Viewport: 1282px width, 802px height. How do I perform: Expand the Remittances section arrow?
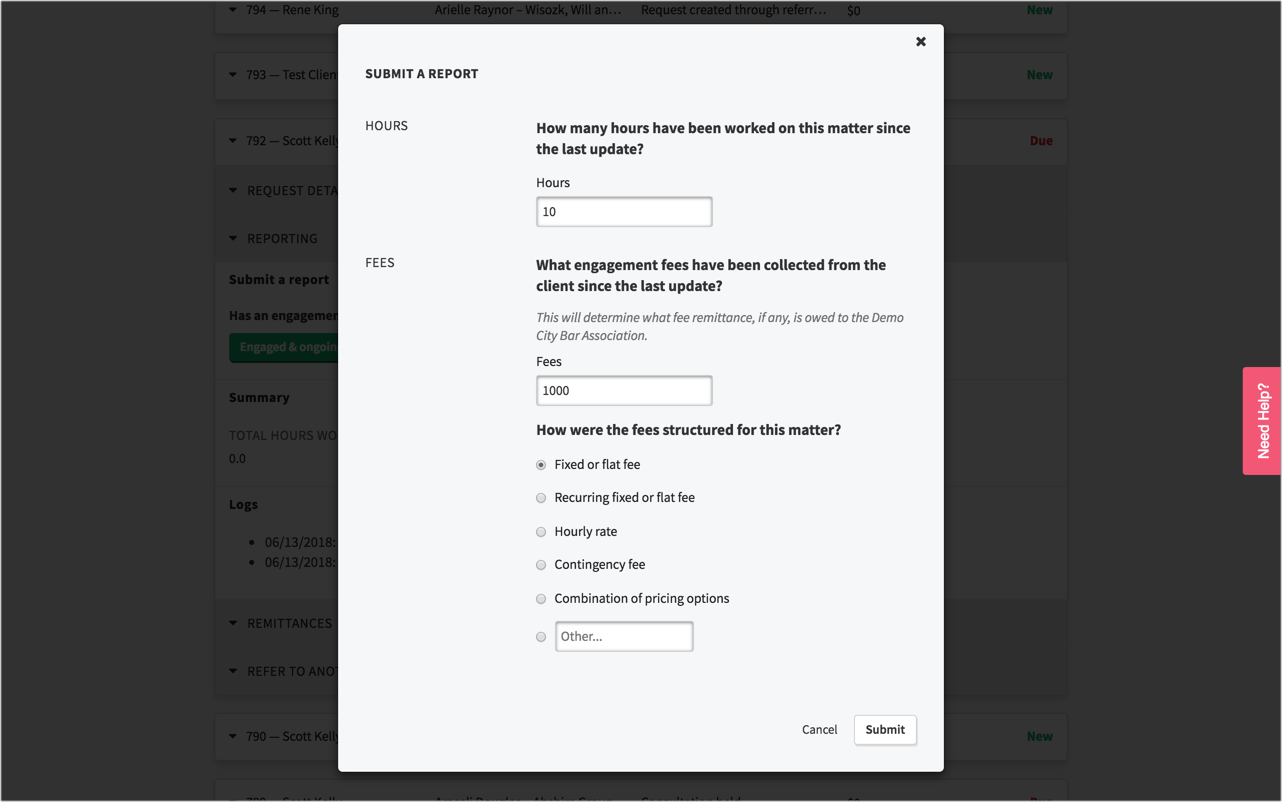pos(233,624)
